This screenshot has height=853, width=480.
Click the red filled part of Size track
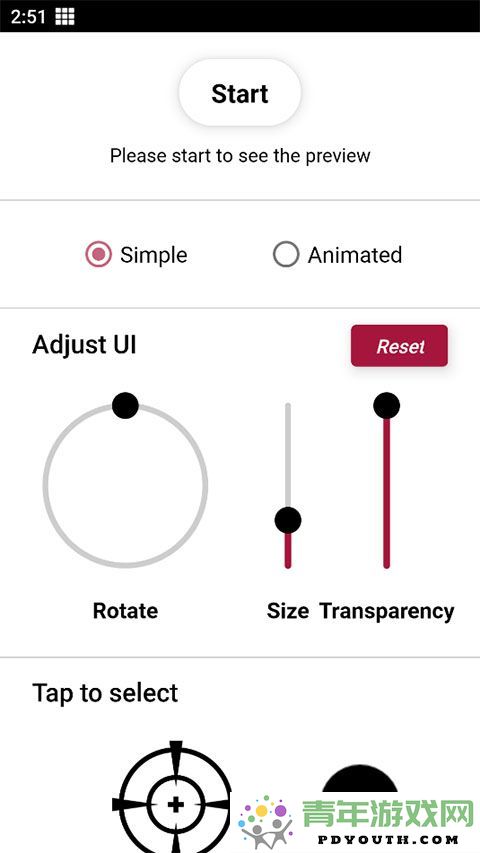click(x=288, y=551)
